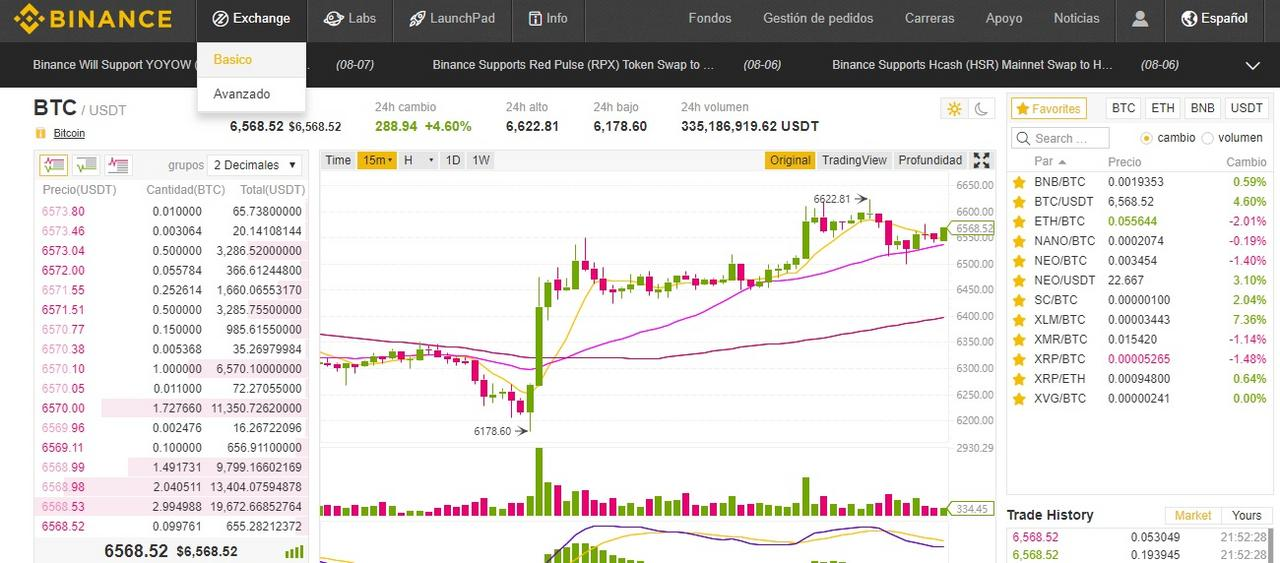This screenshot has height=563, width=1280.
Task: Choose Avanzado from Exchange menu
Action: [241, 94]
